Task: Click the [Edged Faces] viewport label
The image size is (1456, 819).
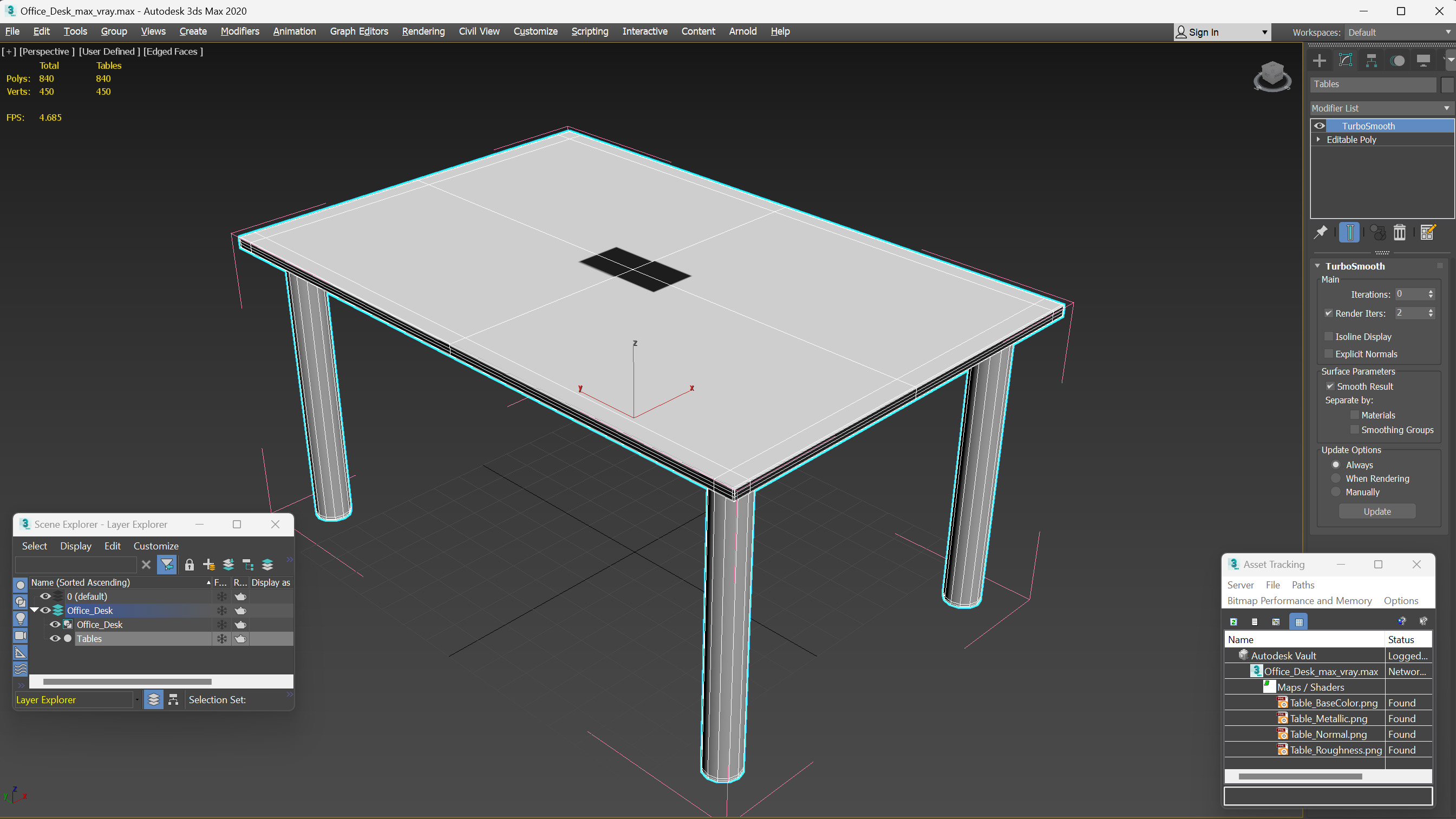Action: point(173,51)
